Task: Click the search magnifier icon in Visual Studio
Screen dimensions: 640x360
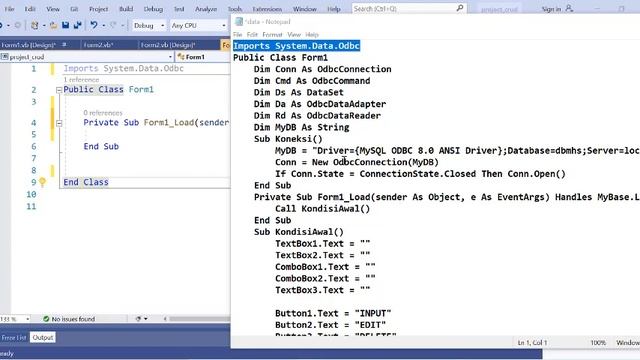Action: coord(460,8)
